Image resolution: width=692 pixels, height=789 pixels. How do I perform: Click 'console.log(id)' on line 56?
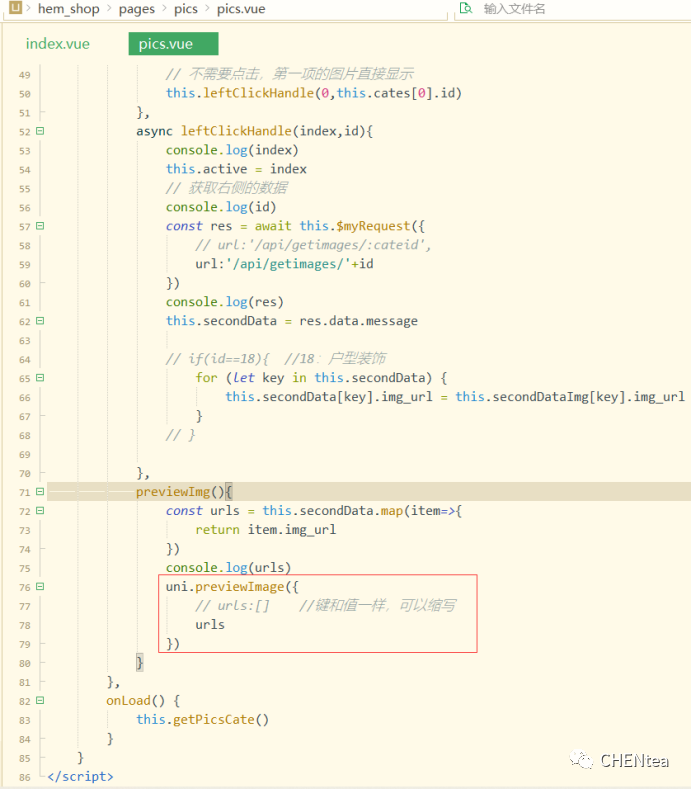(x=221, y=207)
